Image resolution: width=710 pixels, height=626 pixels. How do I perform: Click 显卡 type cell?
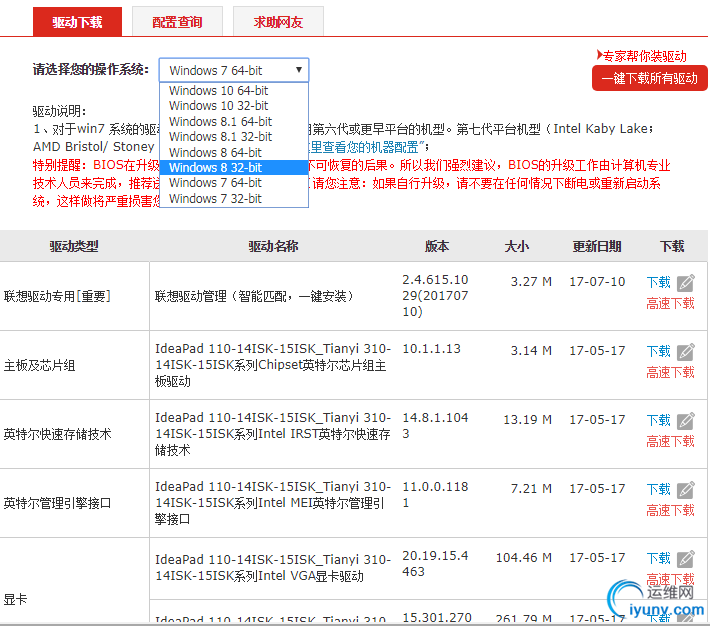tap(15, 599)
